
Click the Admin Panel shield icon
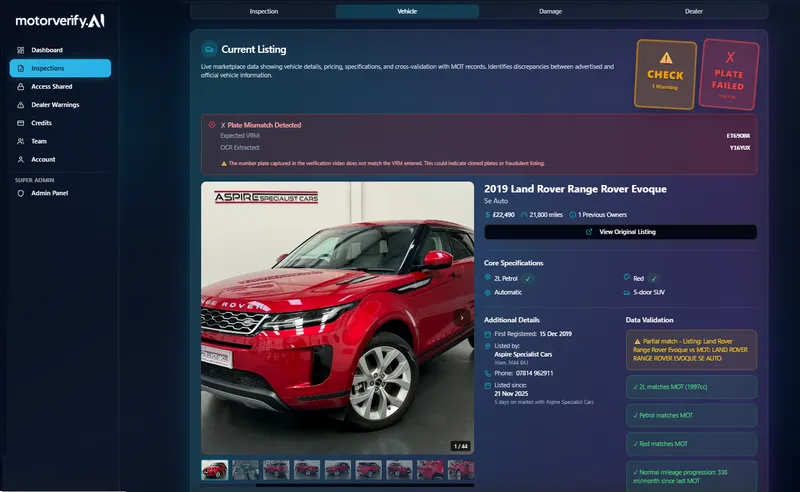[x=20, y=193]
